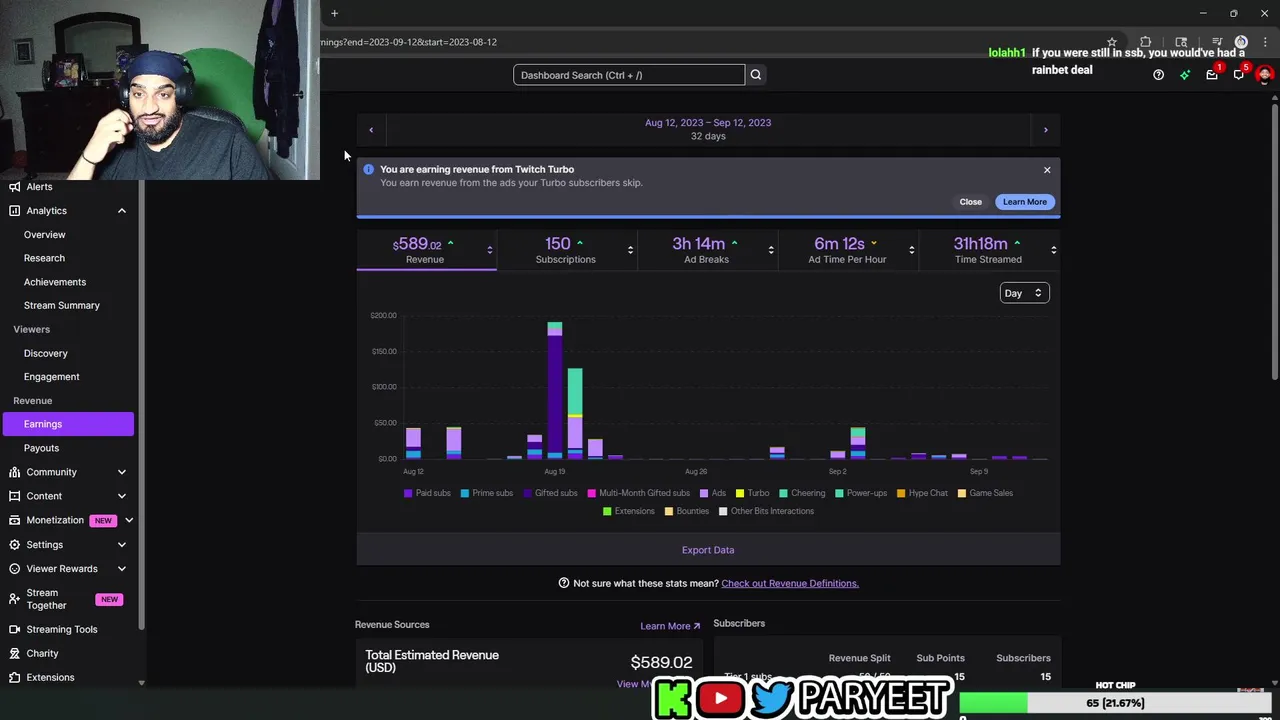Click the Alerts megaphone icon
1280x720 pixels.
tap(14, 187)
